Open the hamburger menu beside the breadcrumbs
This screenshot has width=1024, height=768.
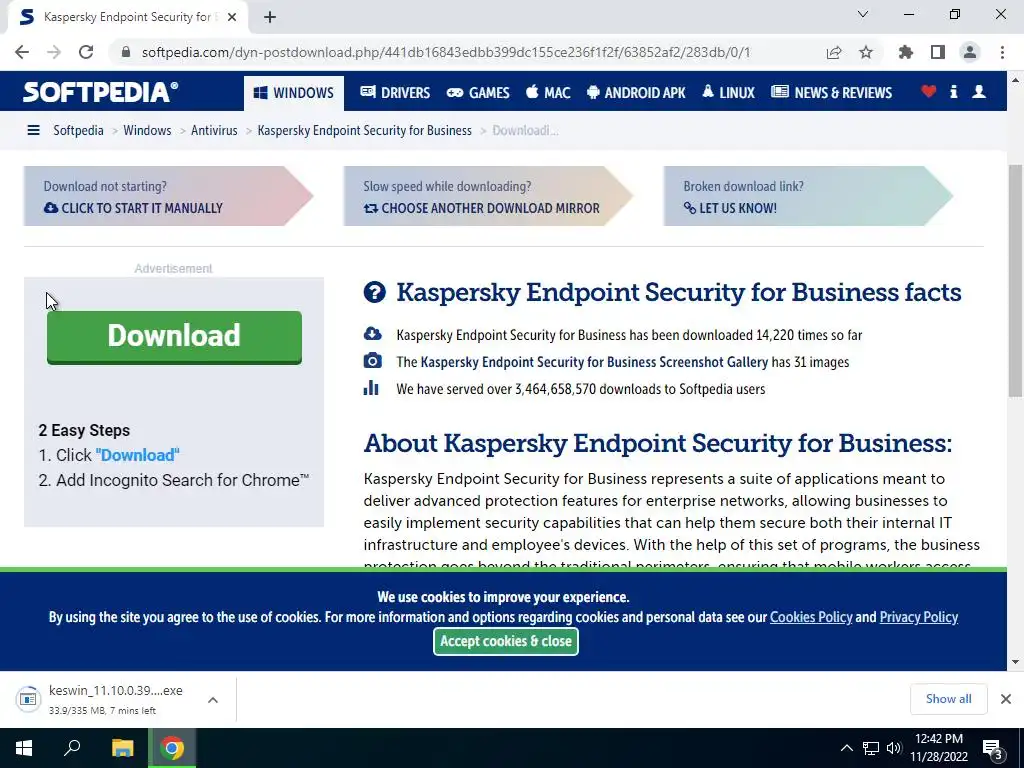click(x=33, y=130)
